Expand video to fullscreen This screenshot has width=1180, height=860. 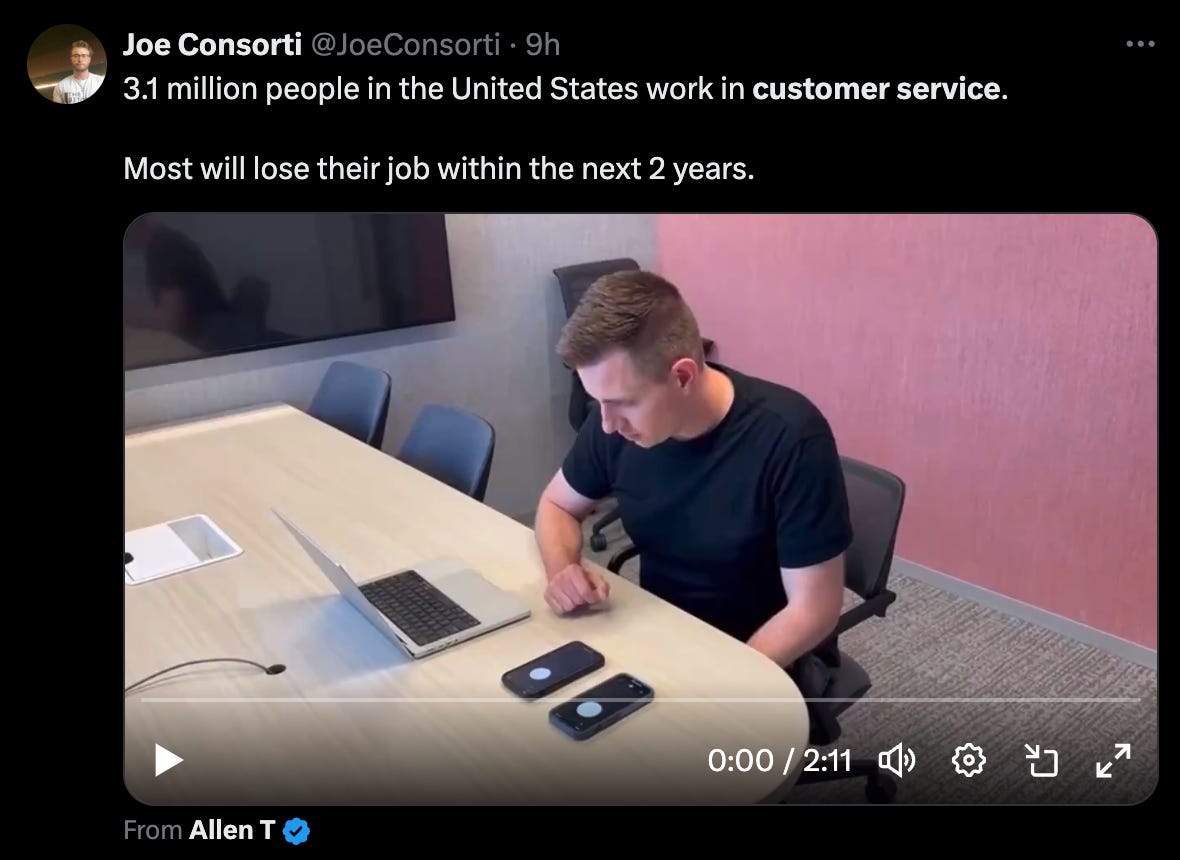[x=1113, y=761]
